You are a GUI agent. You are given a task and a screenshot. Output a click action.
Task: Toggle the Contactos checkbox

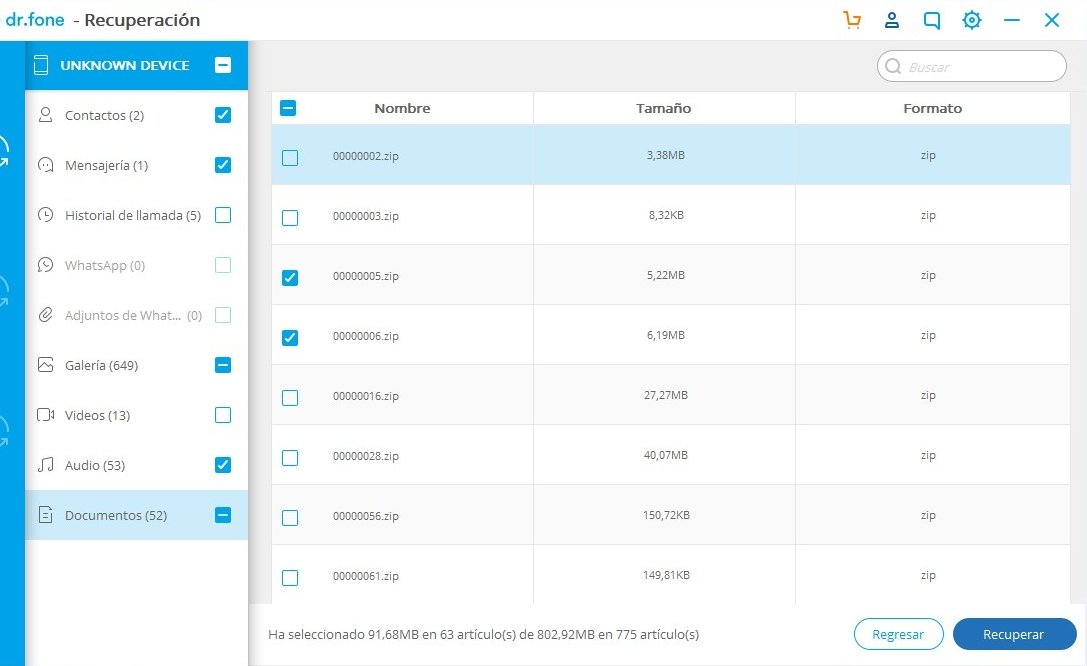[x=223, y=115]
